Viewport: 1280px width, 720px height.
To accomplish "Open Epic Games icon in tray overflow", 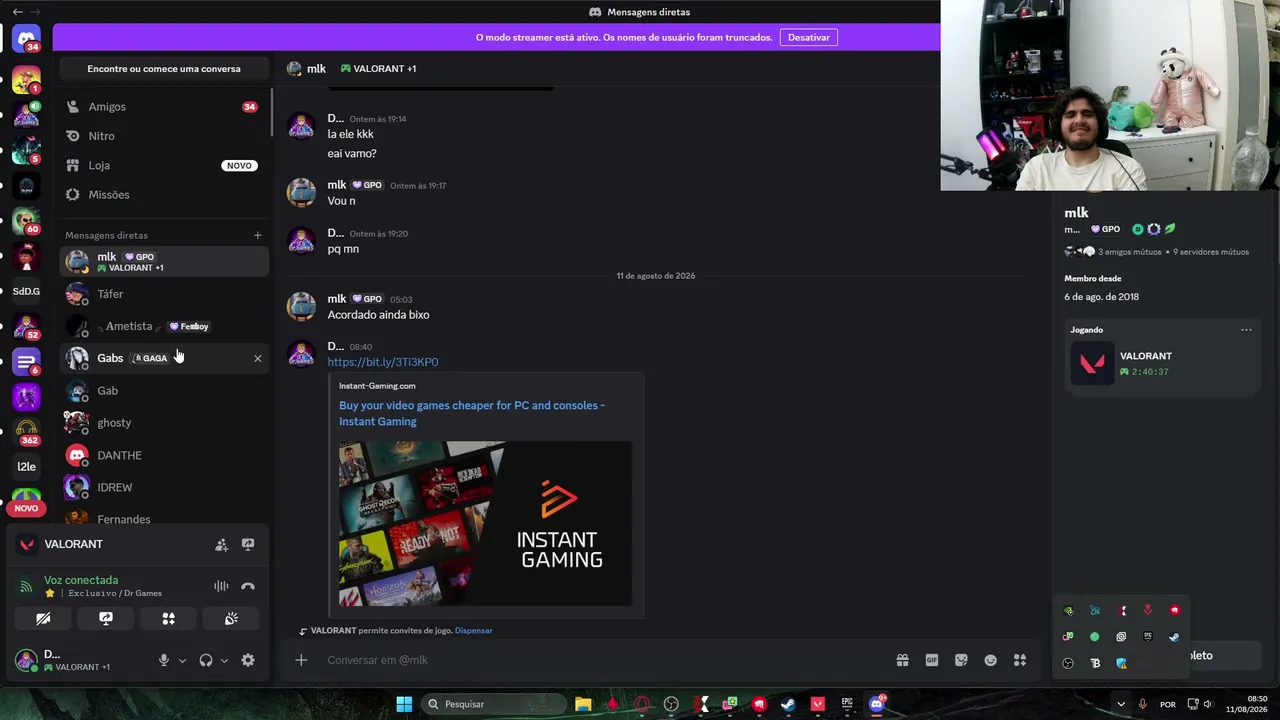I will [x=1148, y=637].
